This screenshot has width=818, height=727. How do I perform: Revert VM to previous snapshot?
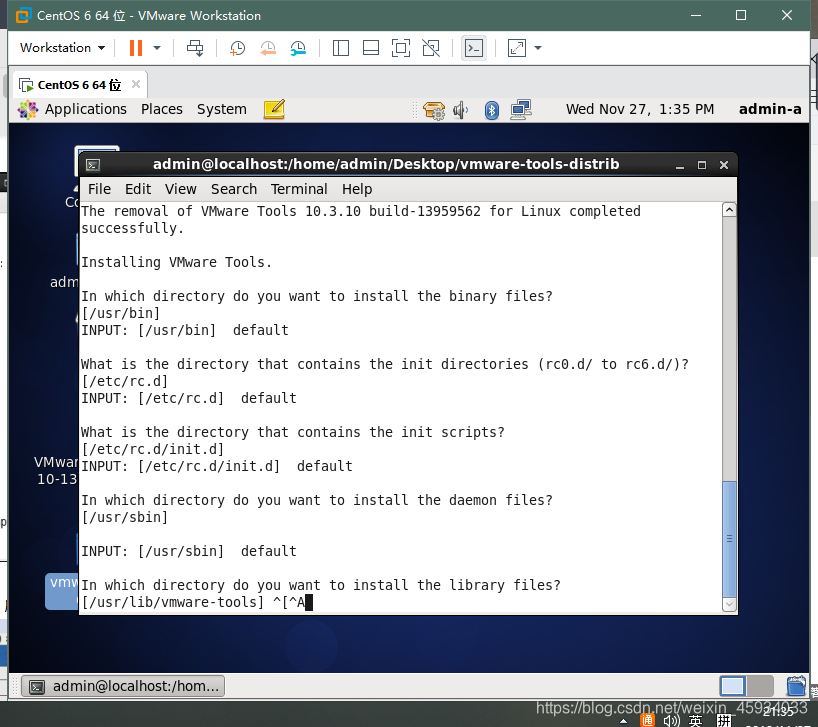tap(268, 48)
